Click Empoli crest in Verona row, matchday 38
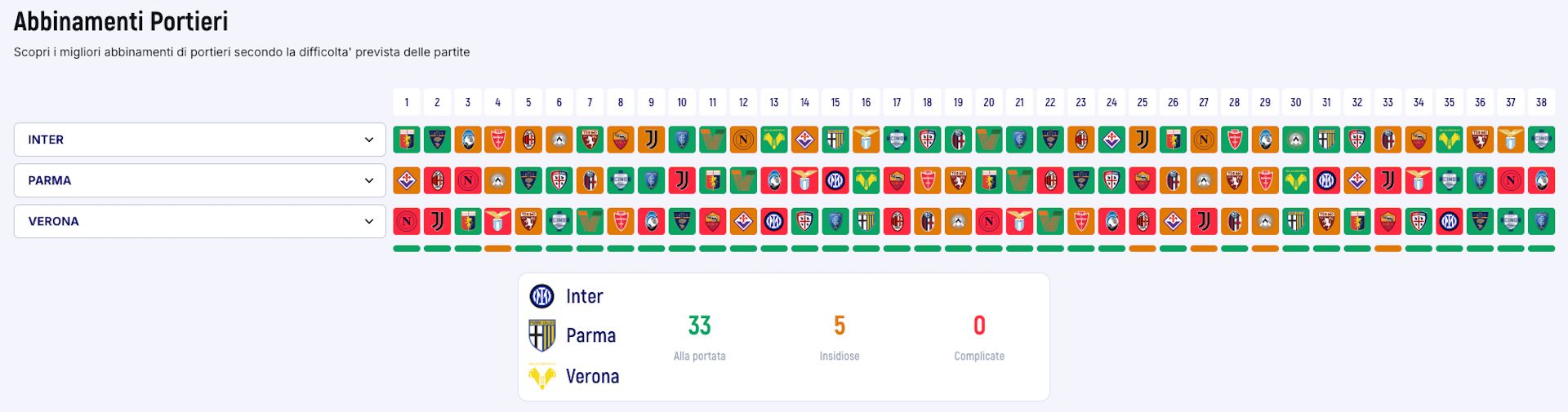The image size is (1568, 412). [1541, 221]
